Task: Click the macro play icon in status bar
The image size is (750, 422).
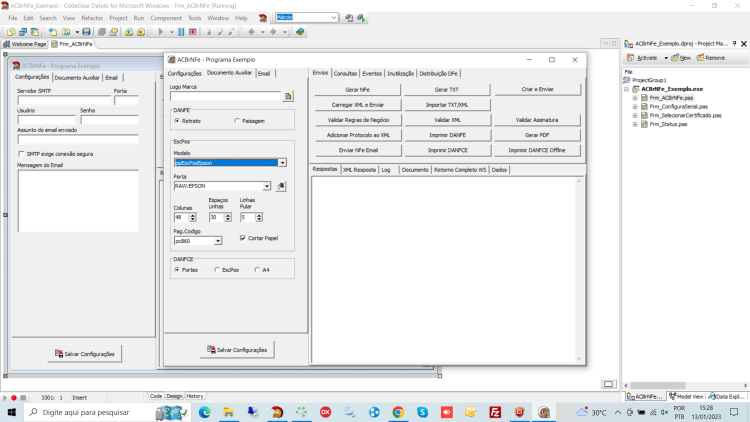Action: pyautogui.click(x=5, y=398)
